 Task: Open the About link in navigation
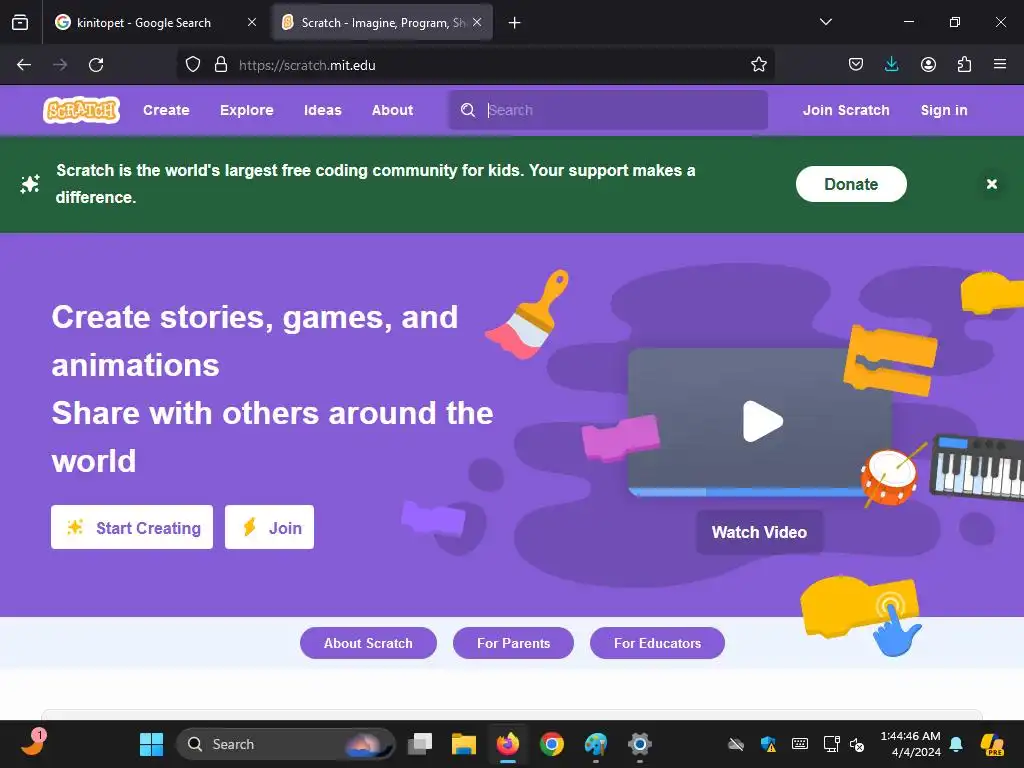tap(392, 110)
